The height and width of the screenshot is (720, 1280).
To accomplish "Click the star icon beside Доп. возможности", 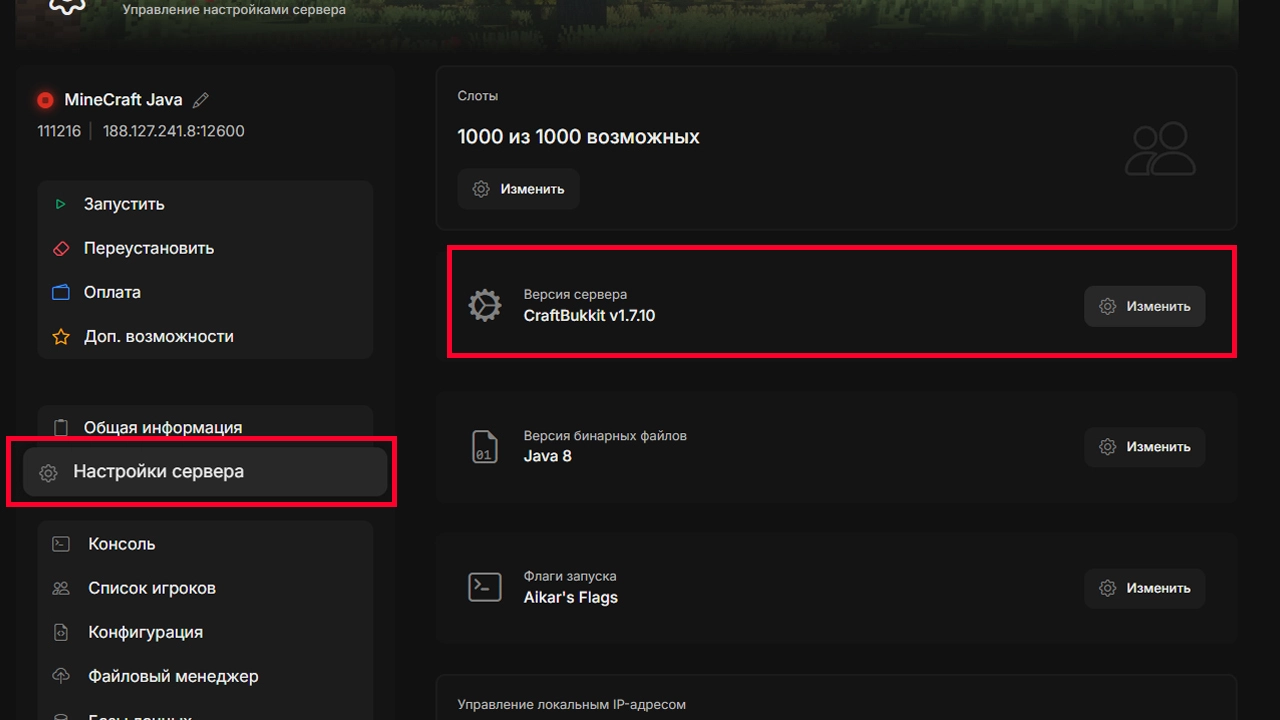I will (61, 337).
